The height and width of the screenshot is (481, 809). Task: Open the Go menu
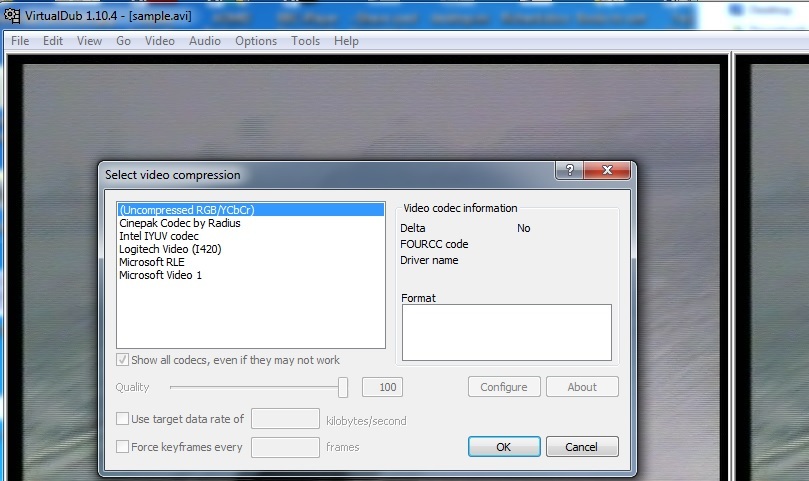pyautogui.click(x=123, y=41)
